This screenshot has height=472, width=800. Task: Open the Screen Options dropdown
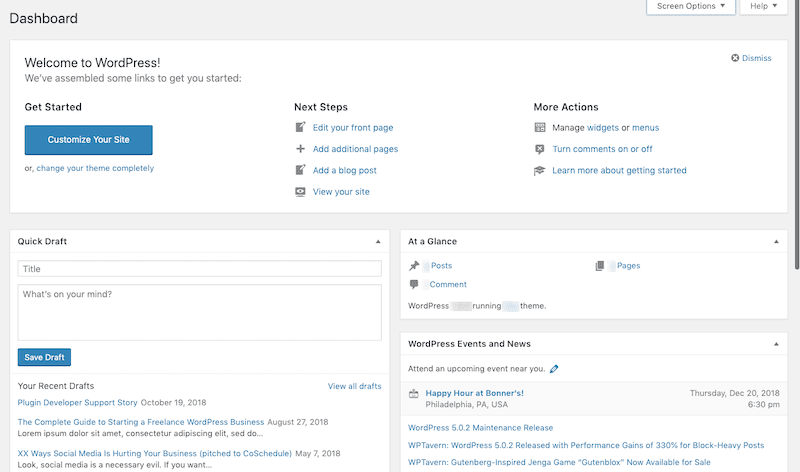coord(691,7)
